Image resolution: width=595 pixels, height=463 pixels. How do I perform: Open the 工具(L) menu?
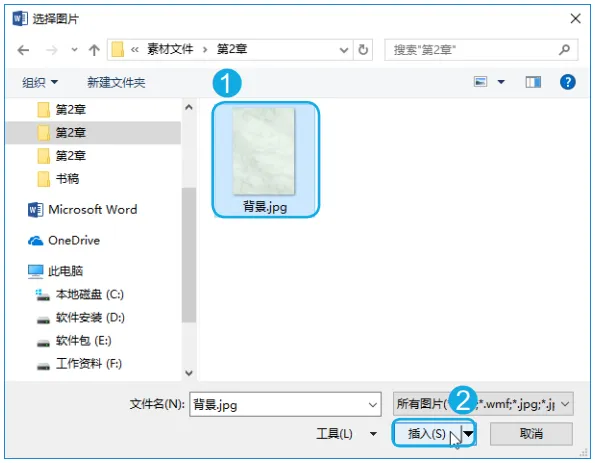click(346, 433)
